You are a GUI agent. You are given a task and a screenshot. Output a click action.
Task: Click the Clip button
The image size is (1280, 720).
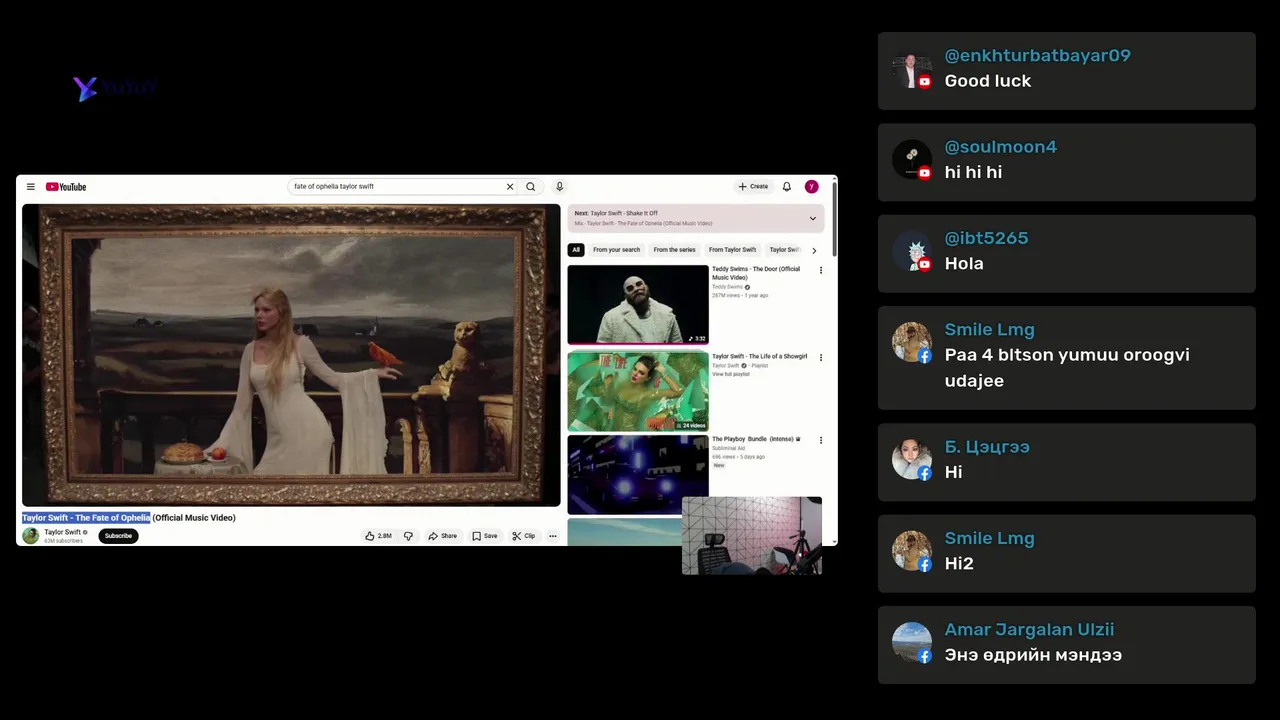pyautogui.click(x=524, y=536)
